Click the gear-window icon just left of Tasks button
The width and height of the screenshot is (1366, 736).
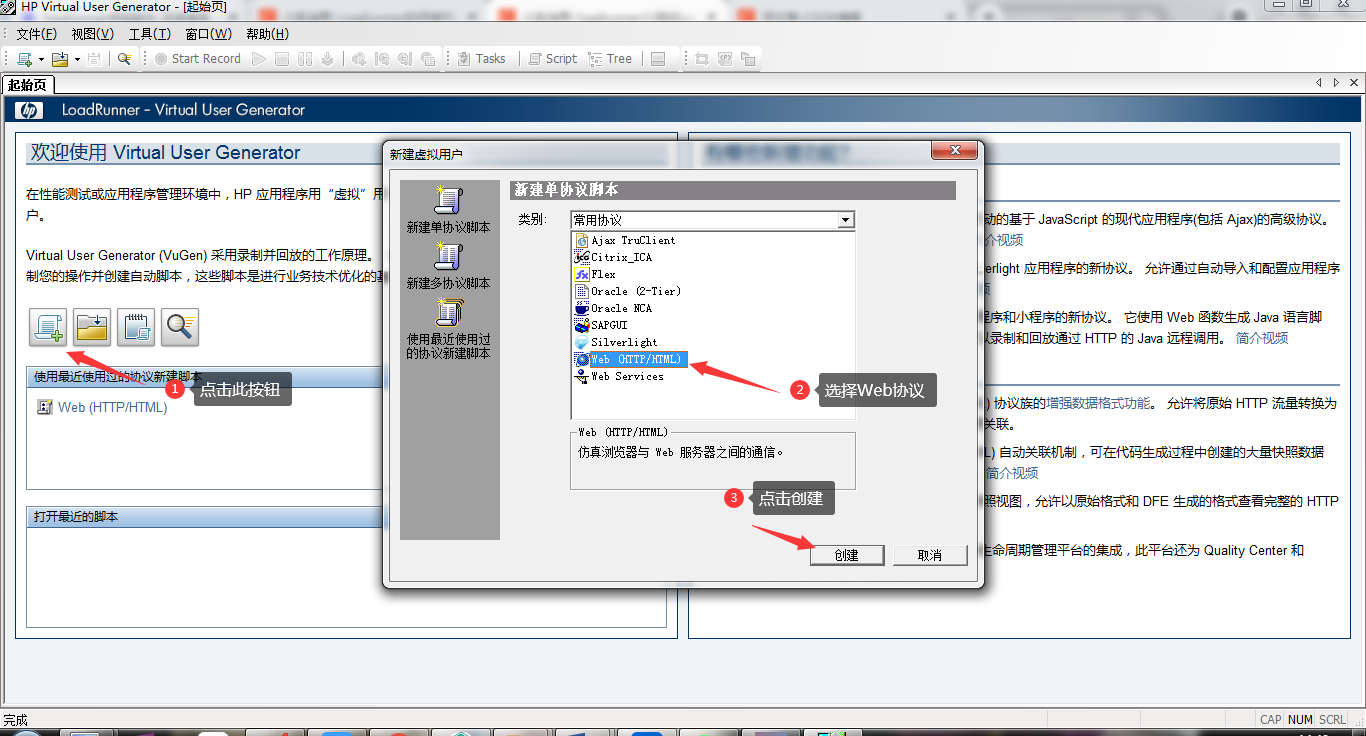428,59
